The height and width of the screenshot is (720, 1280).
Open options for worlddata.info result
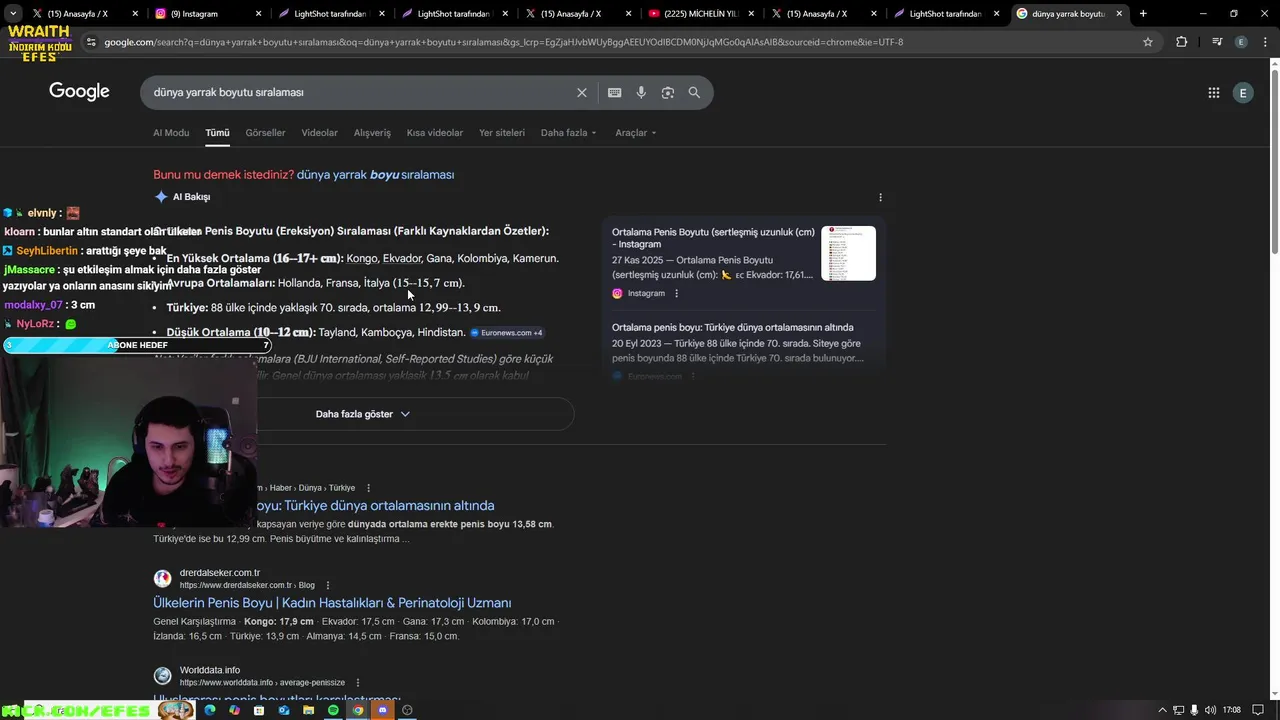coord(357,682)
